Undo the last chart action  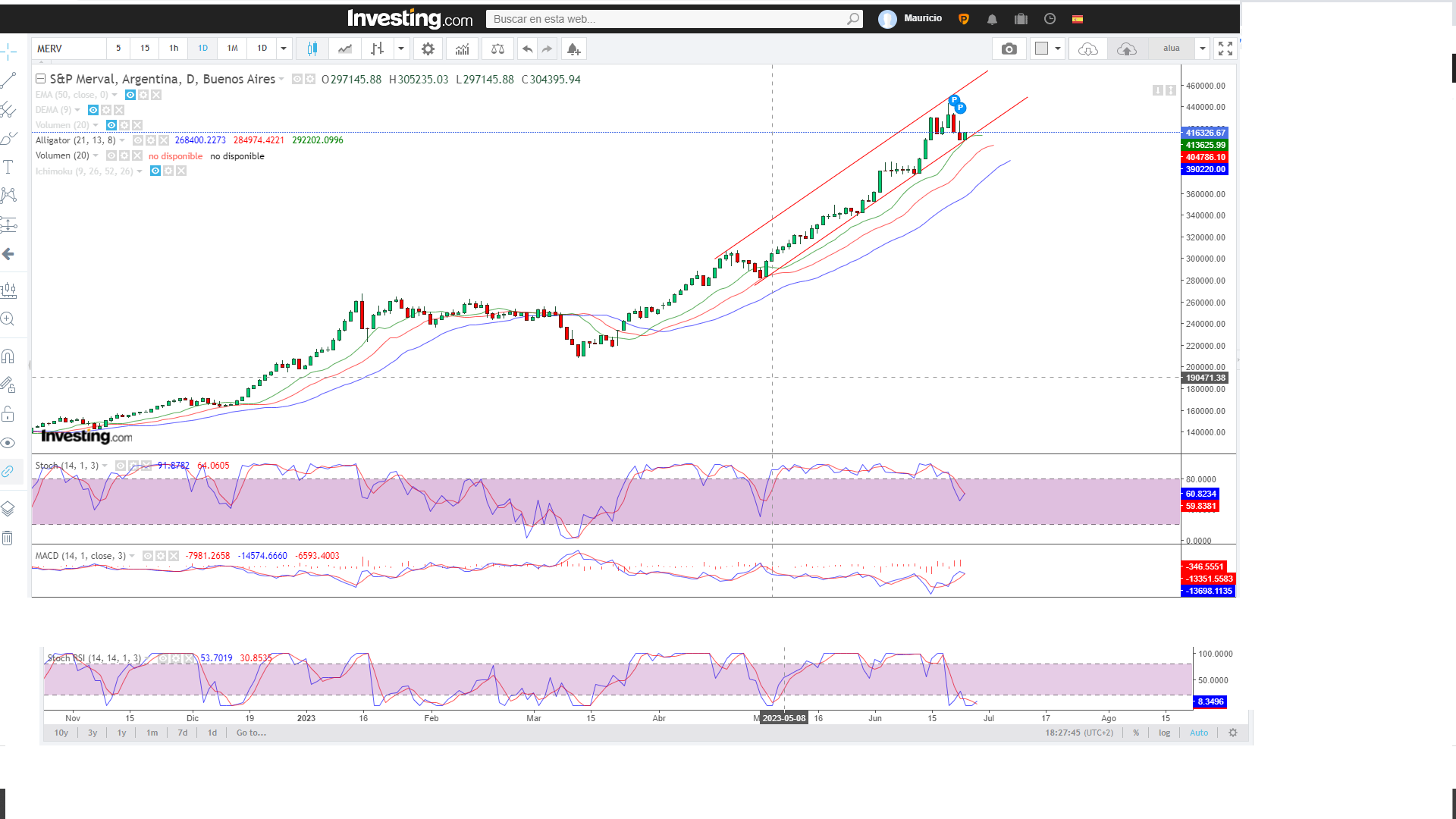click(527, 49)
